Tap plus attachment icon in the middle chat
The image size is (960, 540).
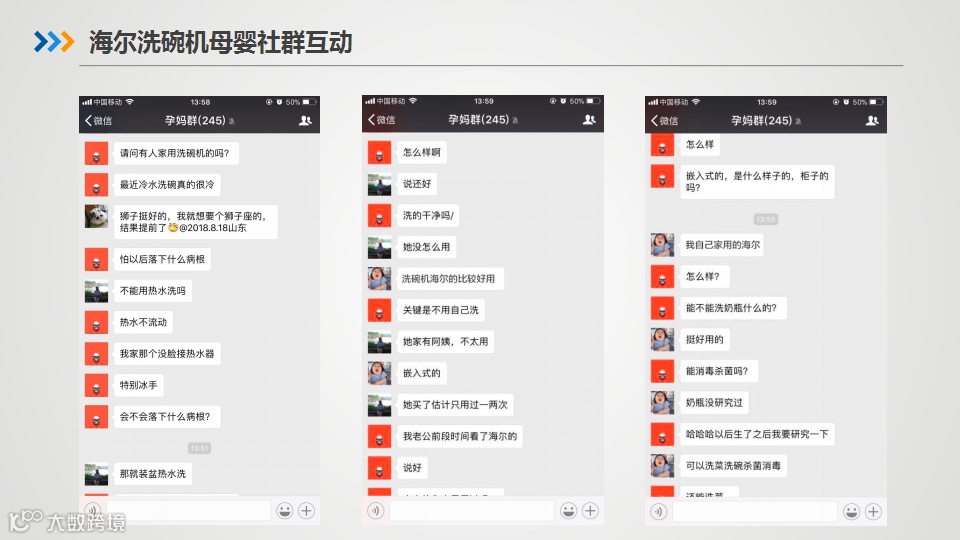pos(590,511)
